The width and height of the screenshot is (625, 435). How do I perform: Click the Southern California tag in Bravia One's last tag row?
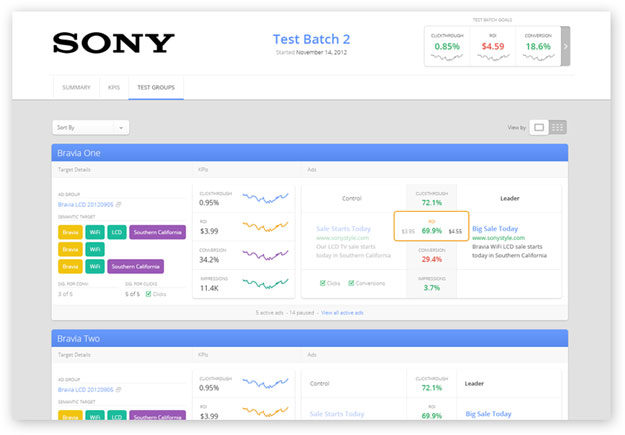point(136,266)
